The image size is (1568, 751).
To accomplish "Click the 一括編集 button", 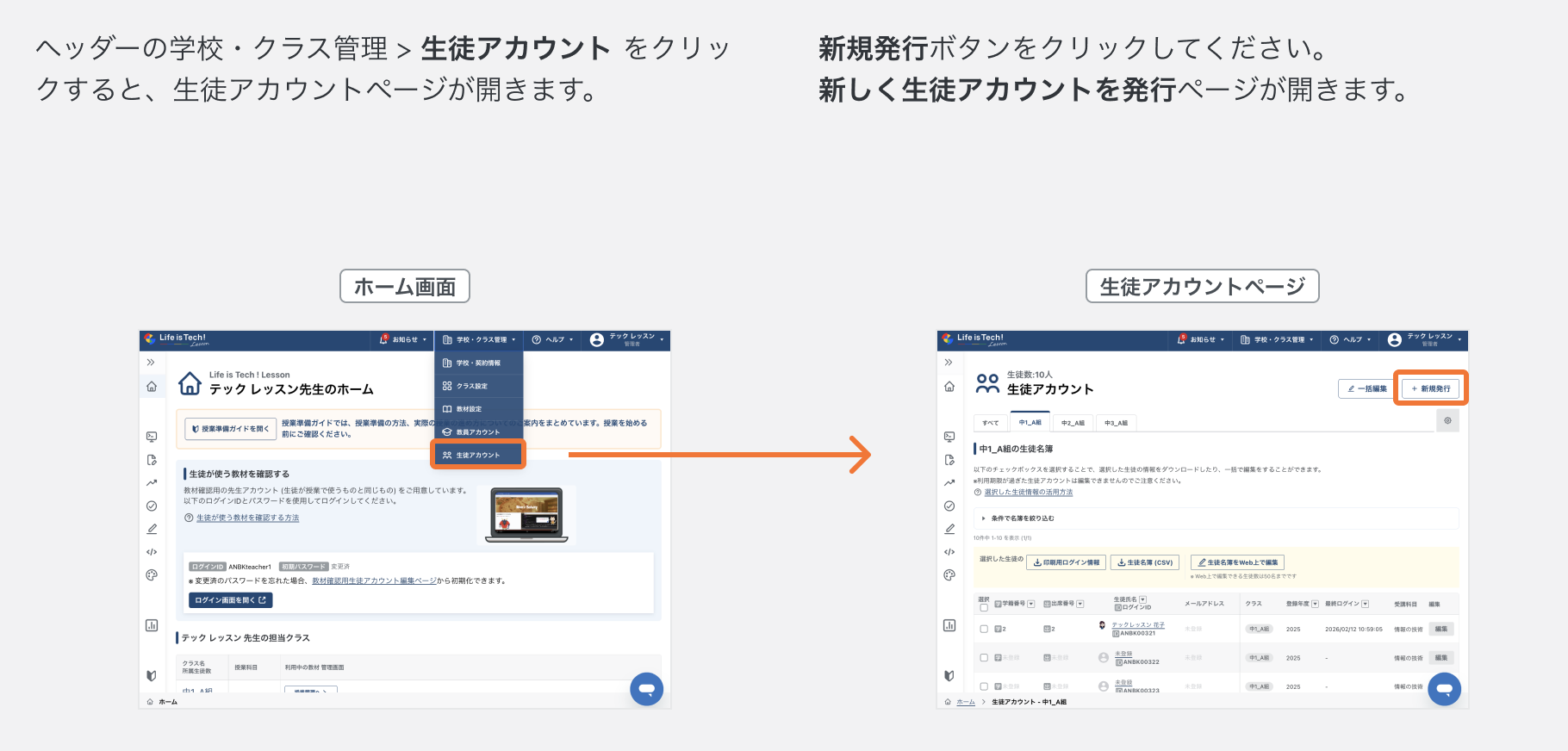I will (1367, 388).
